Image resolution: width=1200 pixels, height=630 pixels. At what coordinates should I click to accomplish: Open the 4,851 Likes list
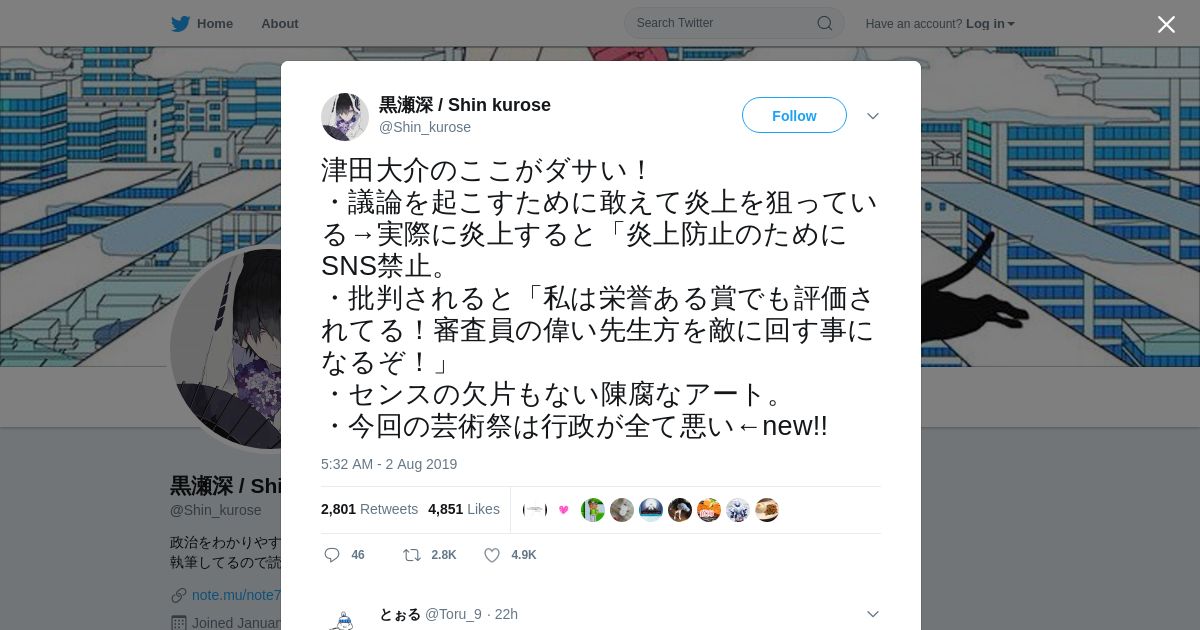pos(464,509)
